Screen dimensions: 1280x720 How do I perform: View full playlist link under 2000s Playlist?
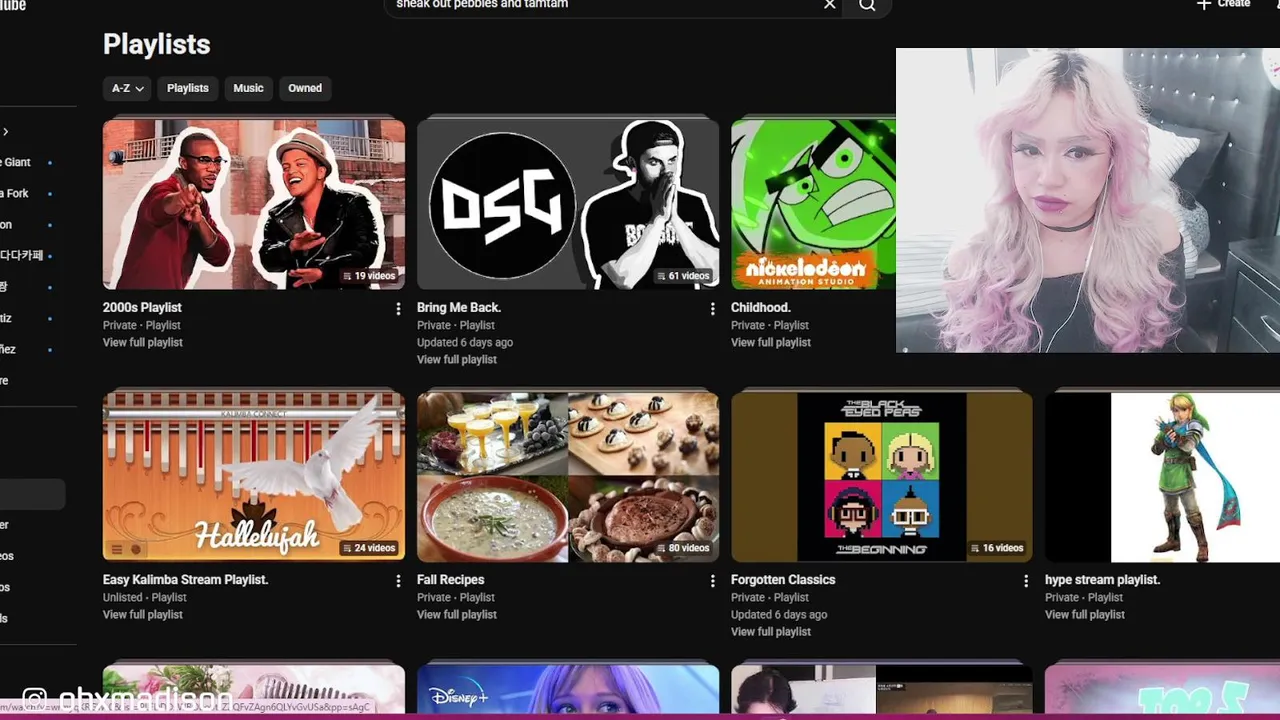pyautogui.click(x=143, y=342)
